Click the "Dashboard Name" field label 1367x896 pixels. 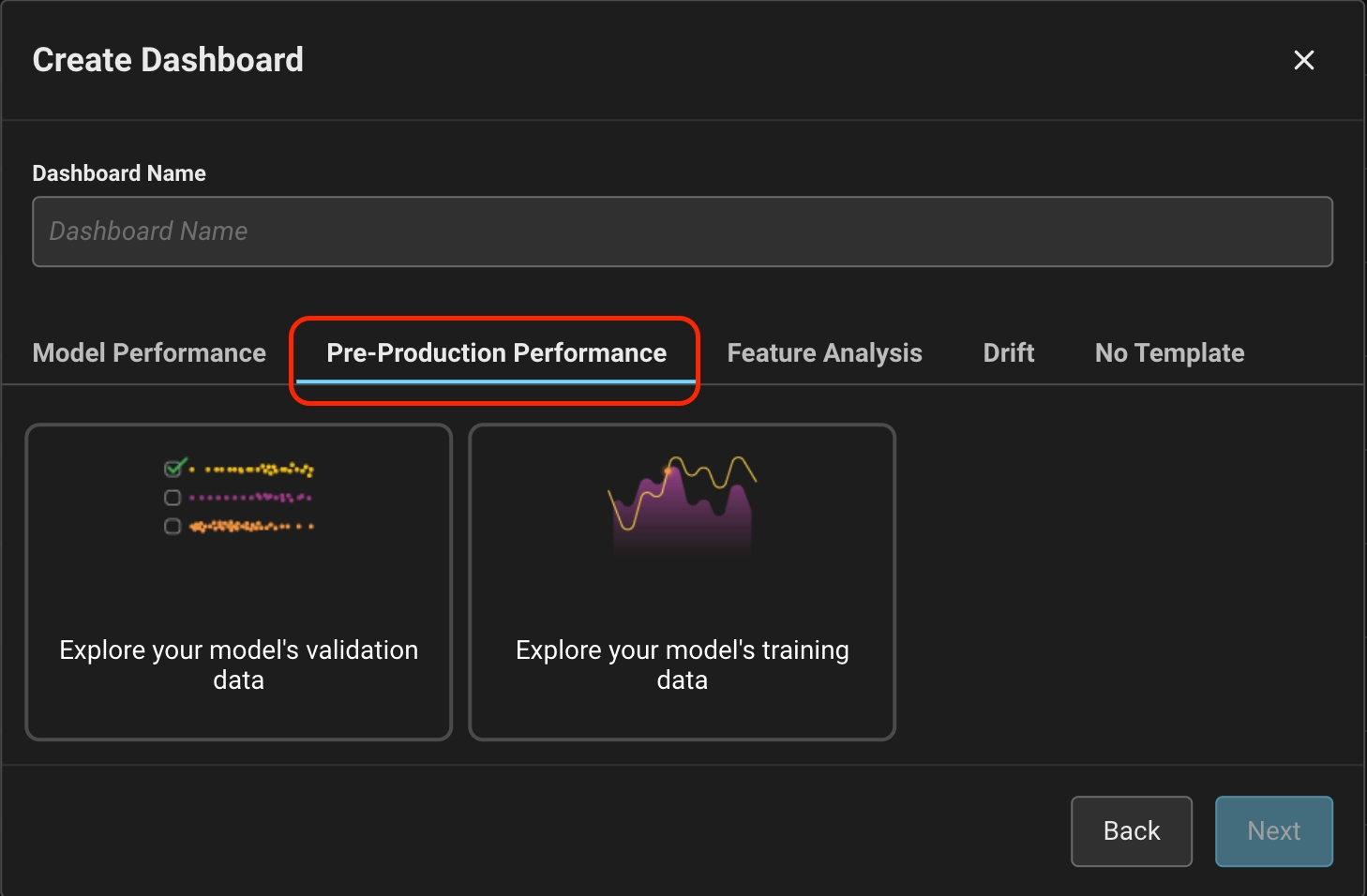click(119, 173)
